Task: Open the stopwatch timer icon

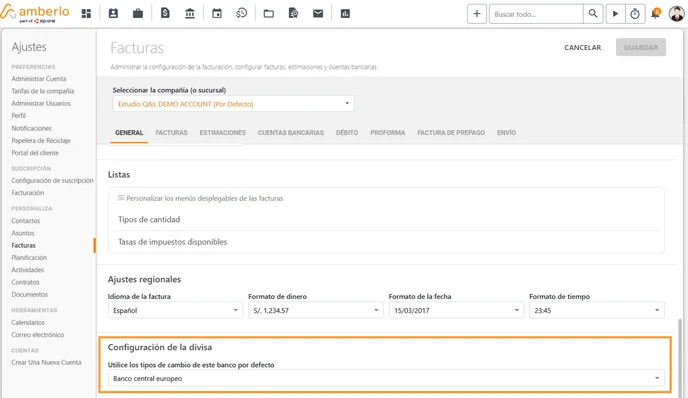Action: click(x=635, y=14)
